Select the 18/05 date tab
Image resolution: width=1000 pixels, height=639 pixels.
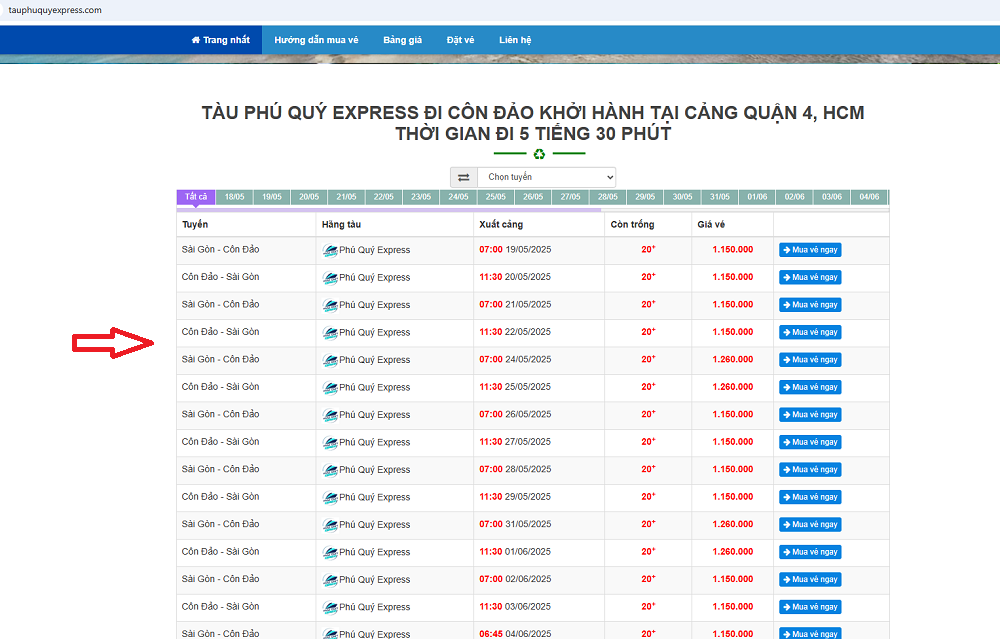pyautogui.click(x=235, y=197)
